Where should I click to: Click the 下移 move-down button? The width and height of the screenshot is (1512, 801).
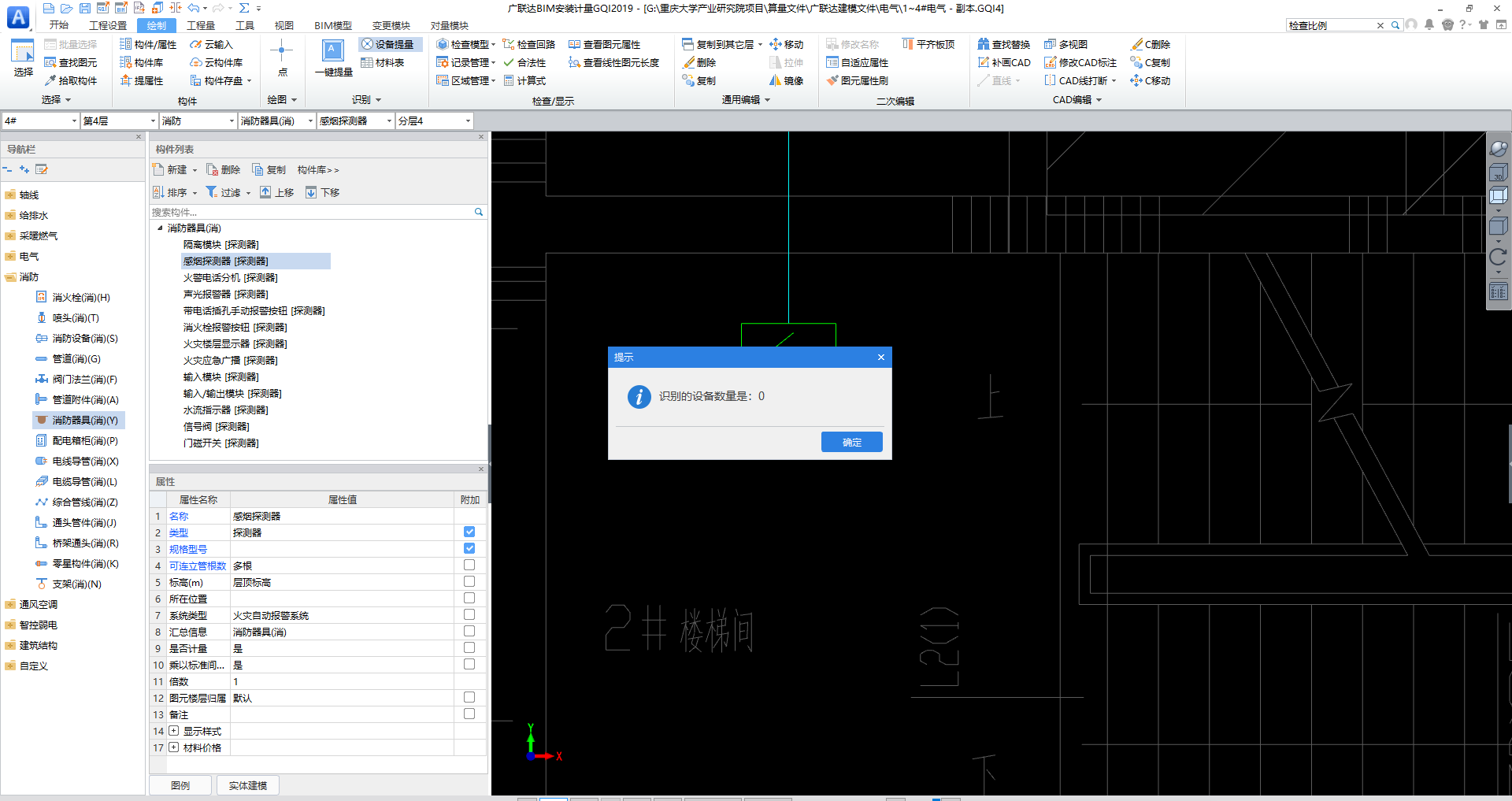tap(323, 193)
